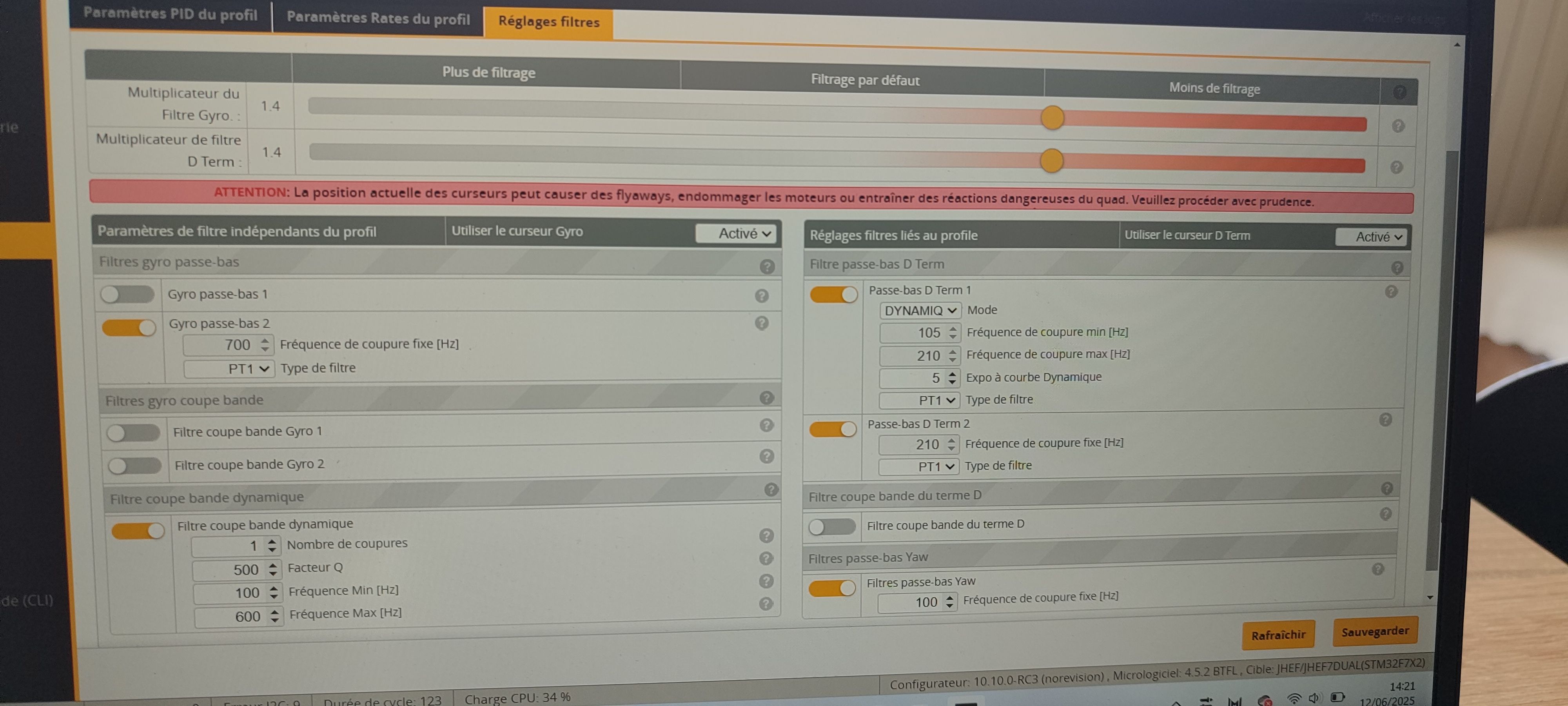The height and width of the screenshot is (706, 1568).
Task: Enable the Gyro passe-bas 1 toggle
Action: pos(127,295)
